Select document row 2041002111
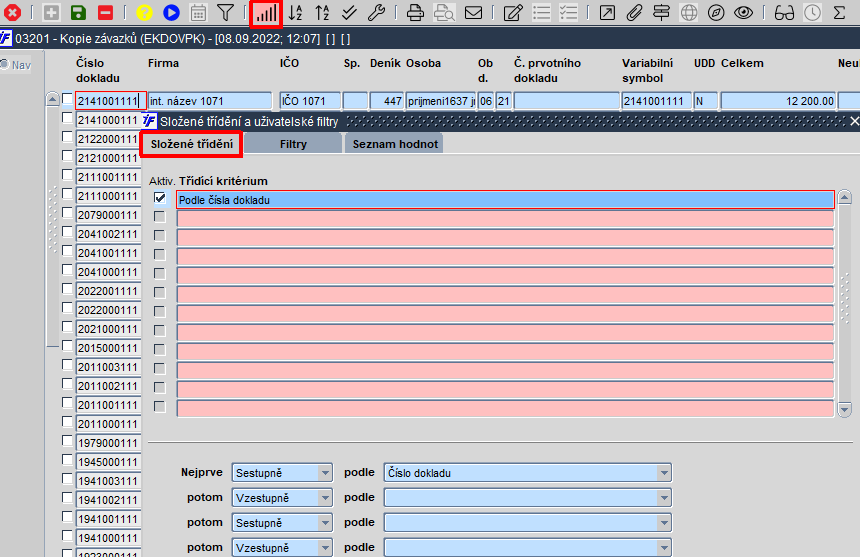This screenshot has height=557, width=860. 108,234
